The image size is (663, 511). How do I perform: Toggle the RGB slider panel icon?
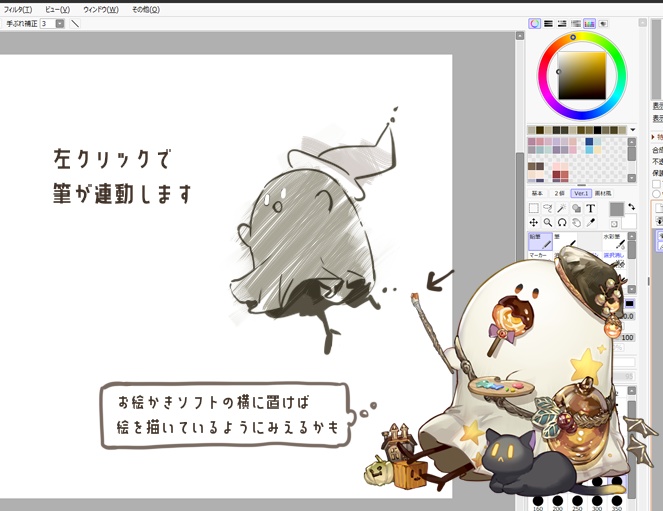point(548,24)
